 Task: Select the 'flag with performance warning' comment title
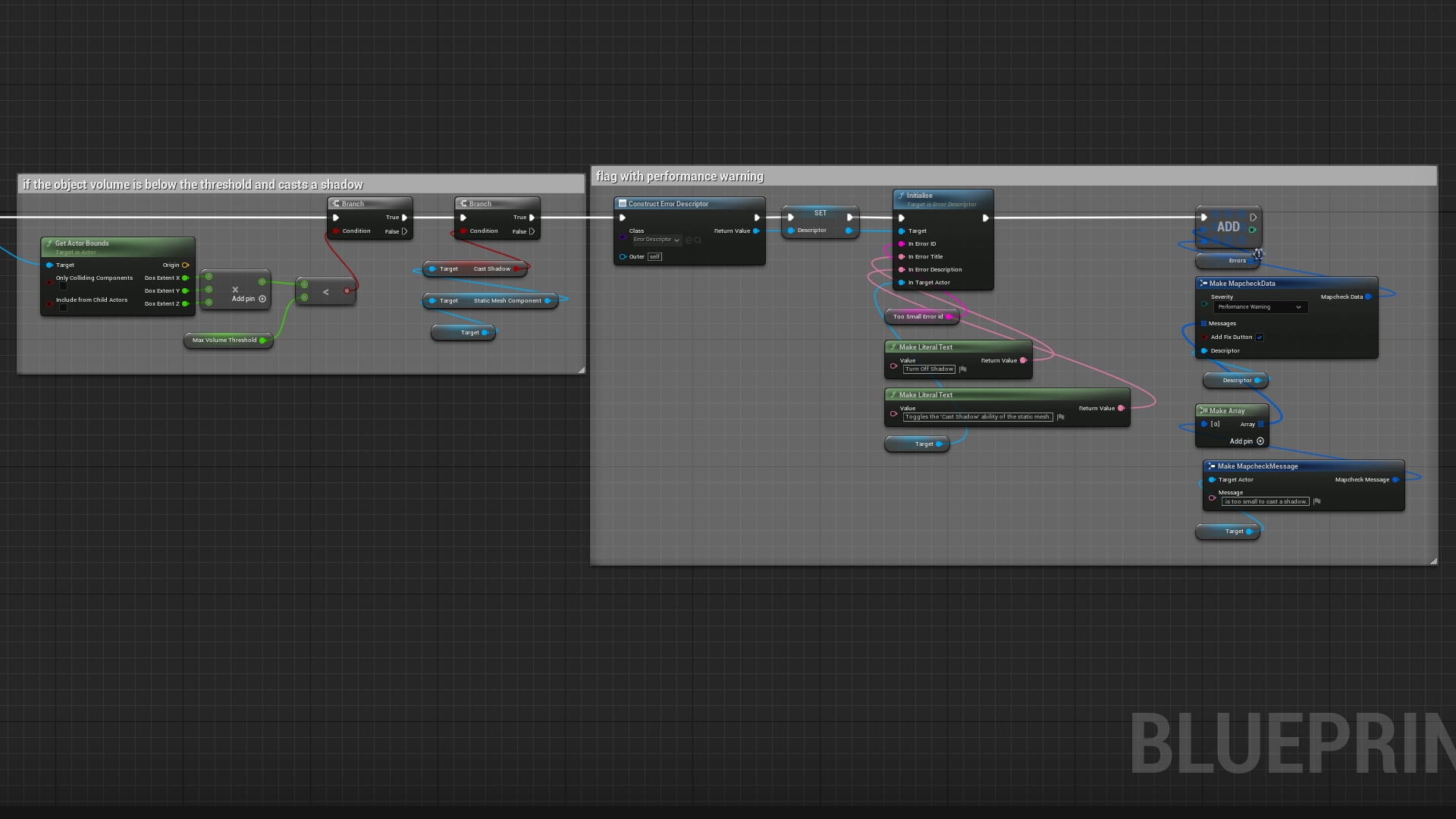tap(679, 177)
